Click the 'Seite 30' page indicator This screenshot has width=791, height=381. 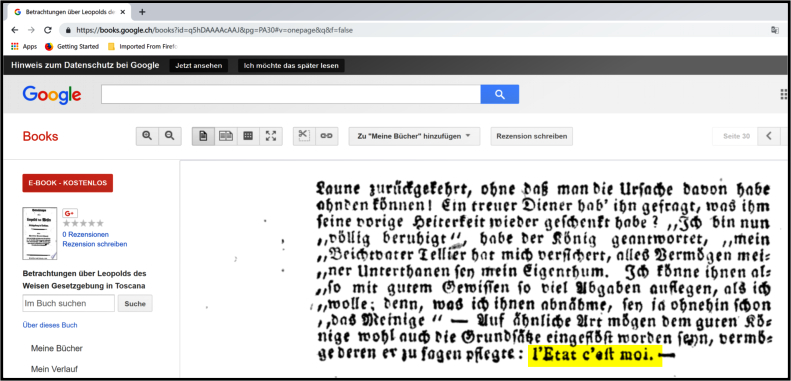tap(736, 136)
